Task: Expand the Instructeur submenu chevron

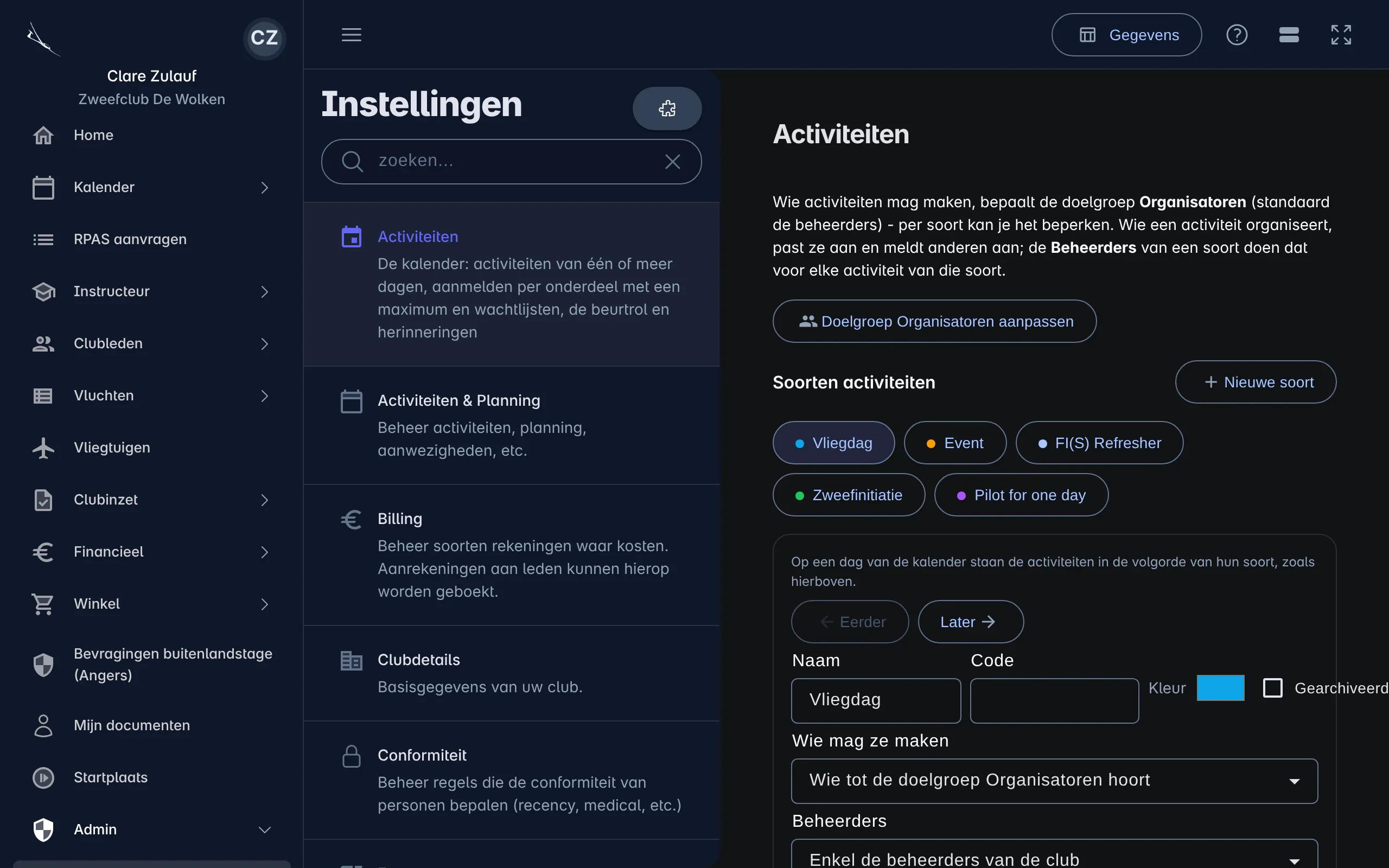Action: pyautogui.click(x=264, y=292)
